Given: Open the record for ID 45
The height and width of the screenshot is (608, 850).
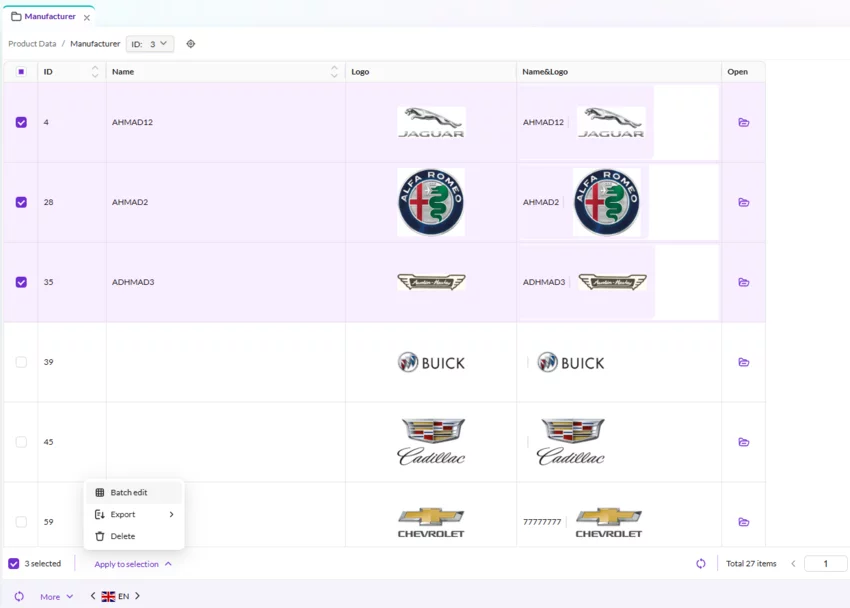Looking at the screenshot, I should pos(744,442).
